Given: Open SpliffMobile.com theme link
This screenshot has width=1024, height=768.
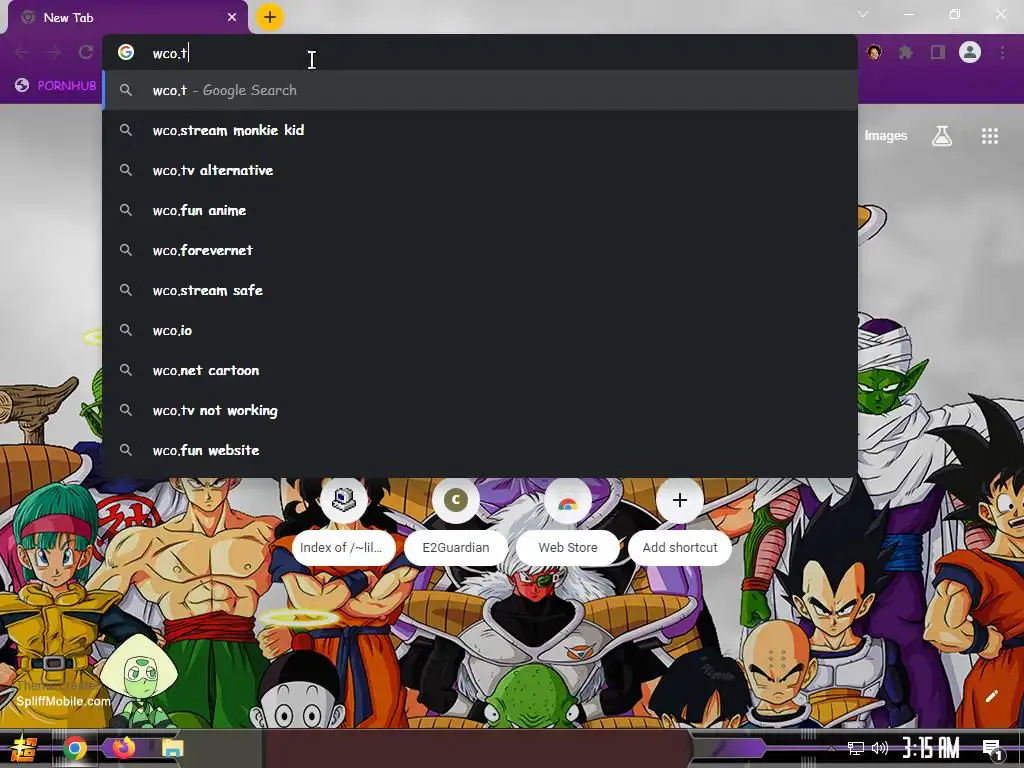Looking at the screenshot, I should (63, 701).
